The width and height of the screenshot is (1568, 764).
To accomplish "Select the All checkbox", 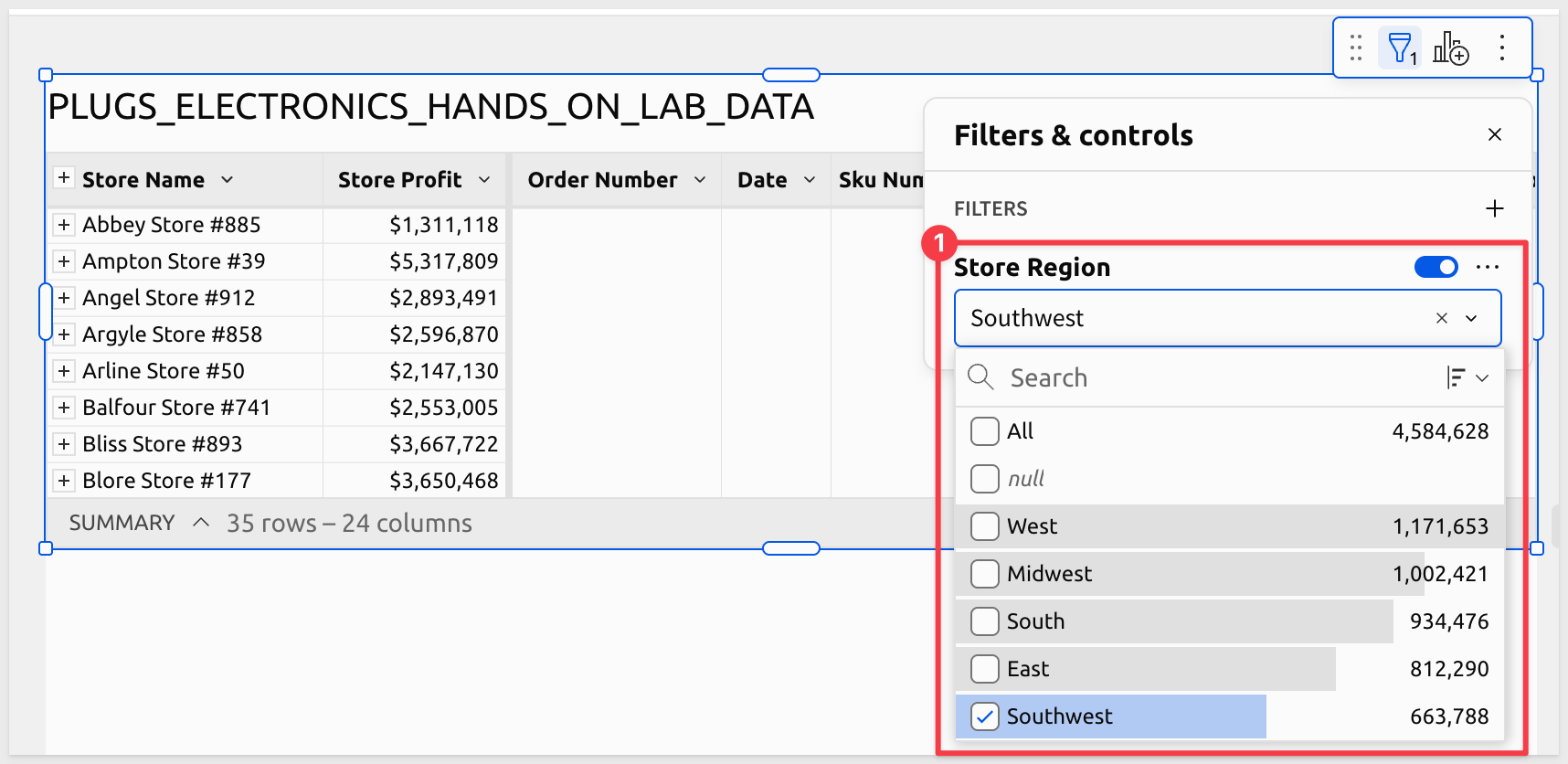I will pos(985,431).
